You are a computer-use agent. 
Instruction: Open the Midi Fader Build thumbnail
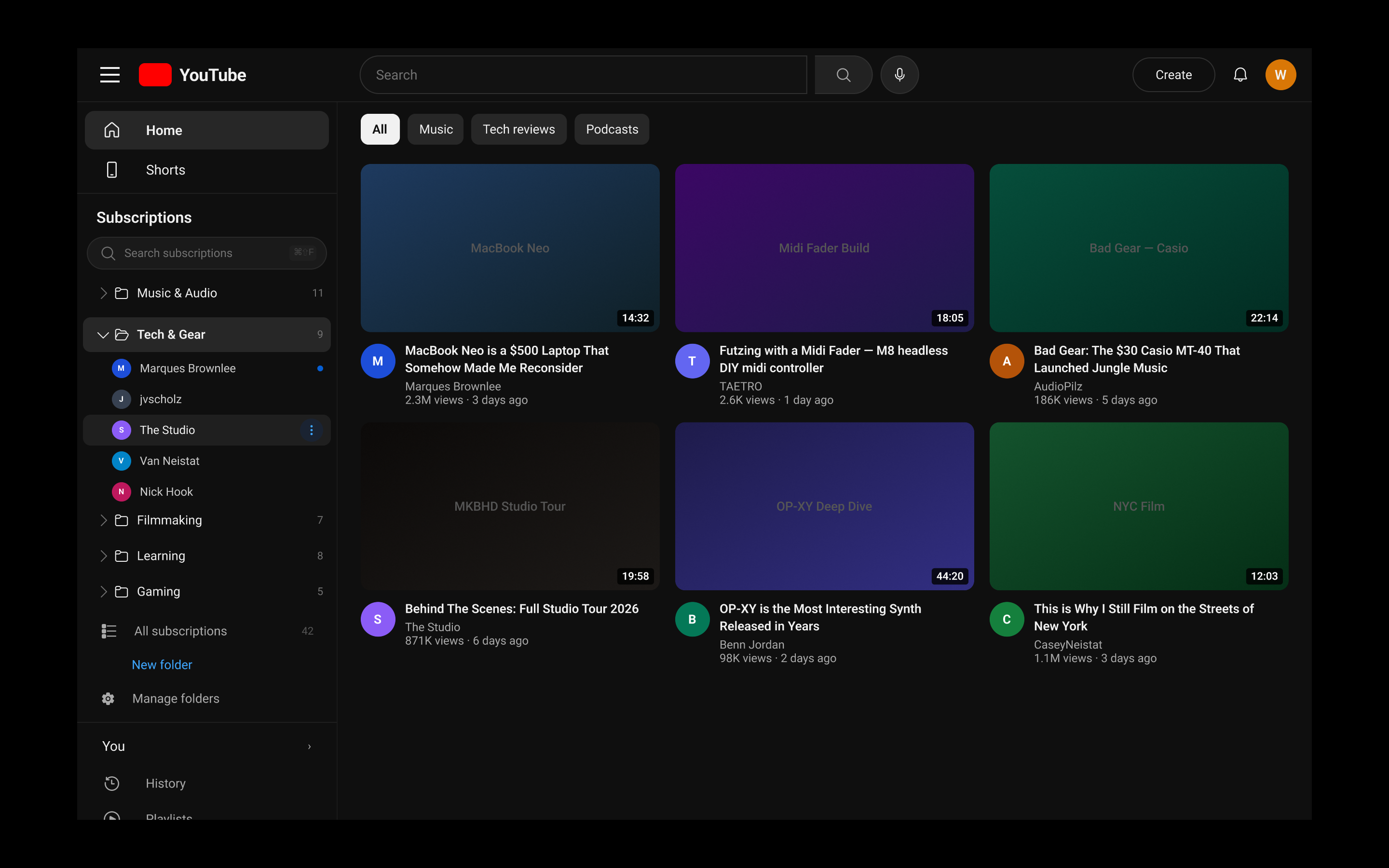824,248
